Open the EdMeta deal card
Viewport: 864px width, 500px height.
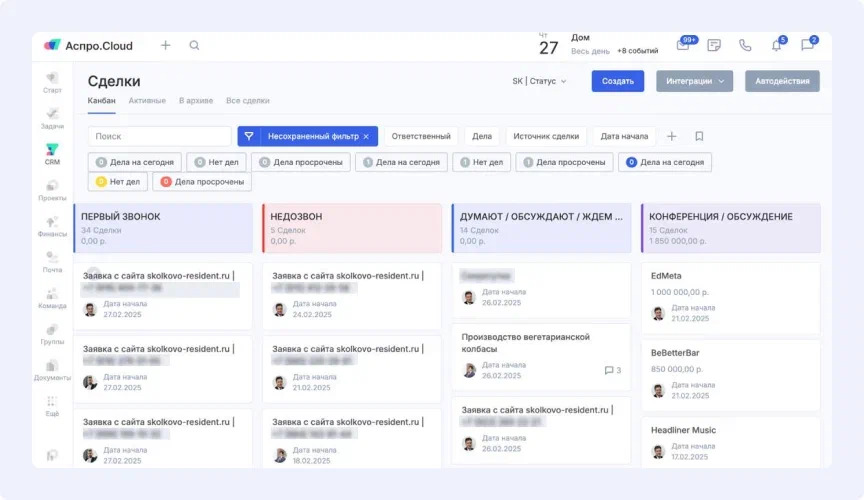tap(731, 298)
